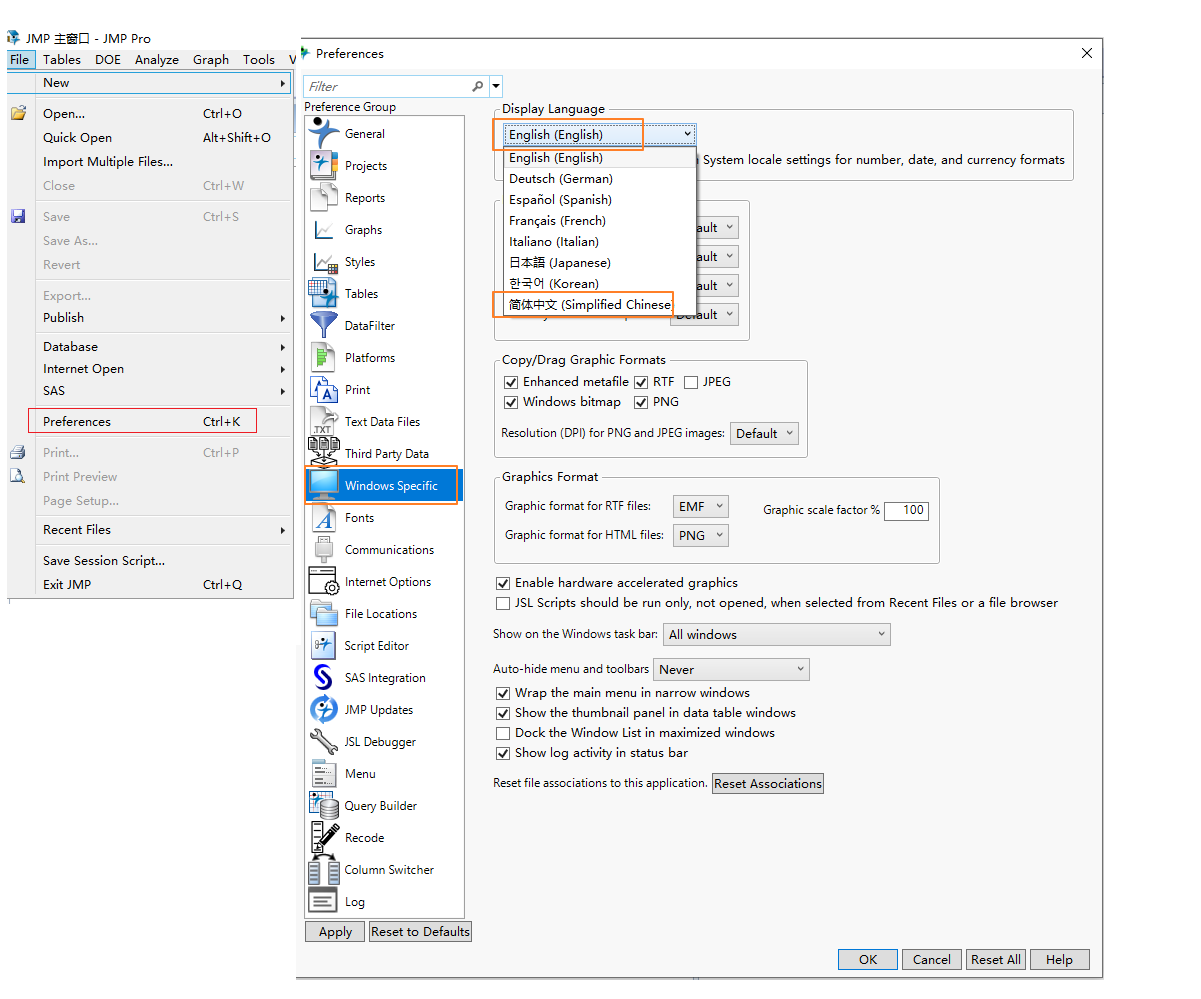The image size is (1201, 999).
Task: Select the File Locations folder icon
Action: click(324, 613)
